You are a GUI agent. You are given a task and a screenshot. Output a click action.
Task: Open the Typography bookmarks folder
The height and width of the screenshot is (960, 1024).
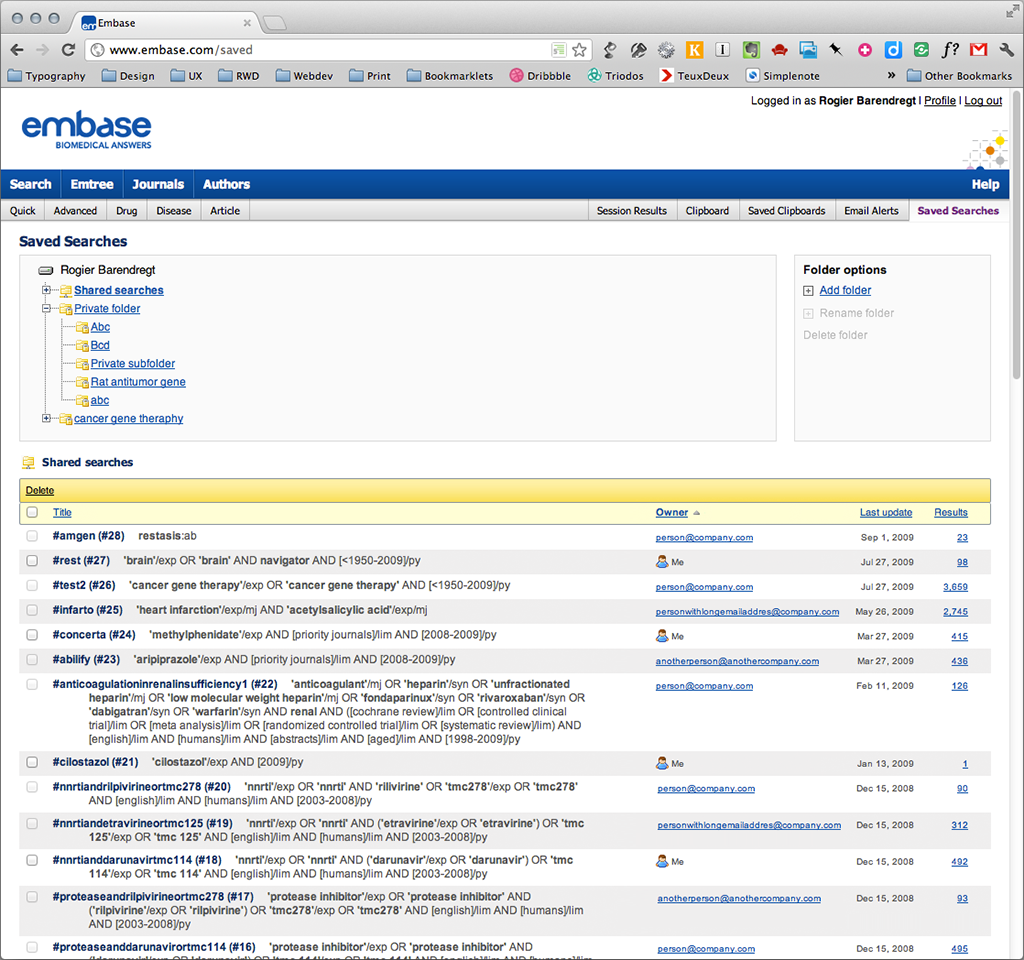(x=46, y=76)
